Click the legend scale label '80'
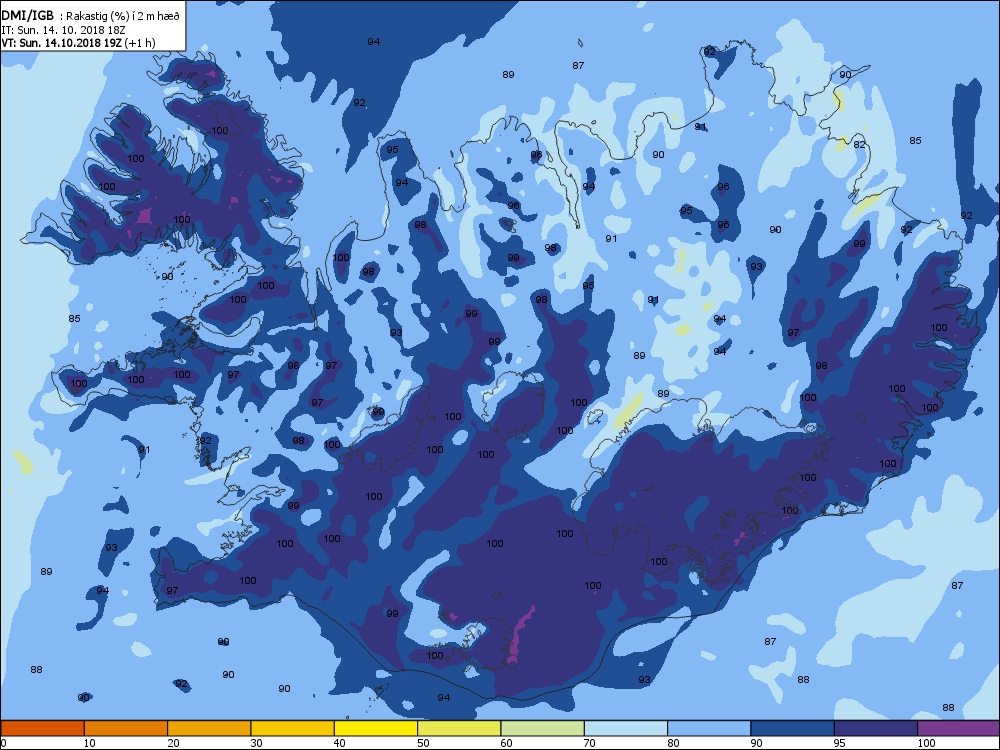 [673, 743]
